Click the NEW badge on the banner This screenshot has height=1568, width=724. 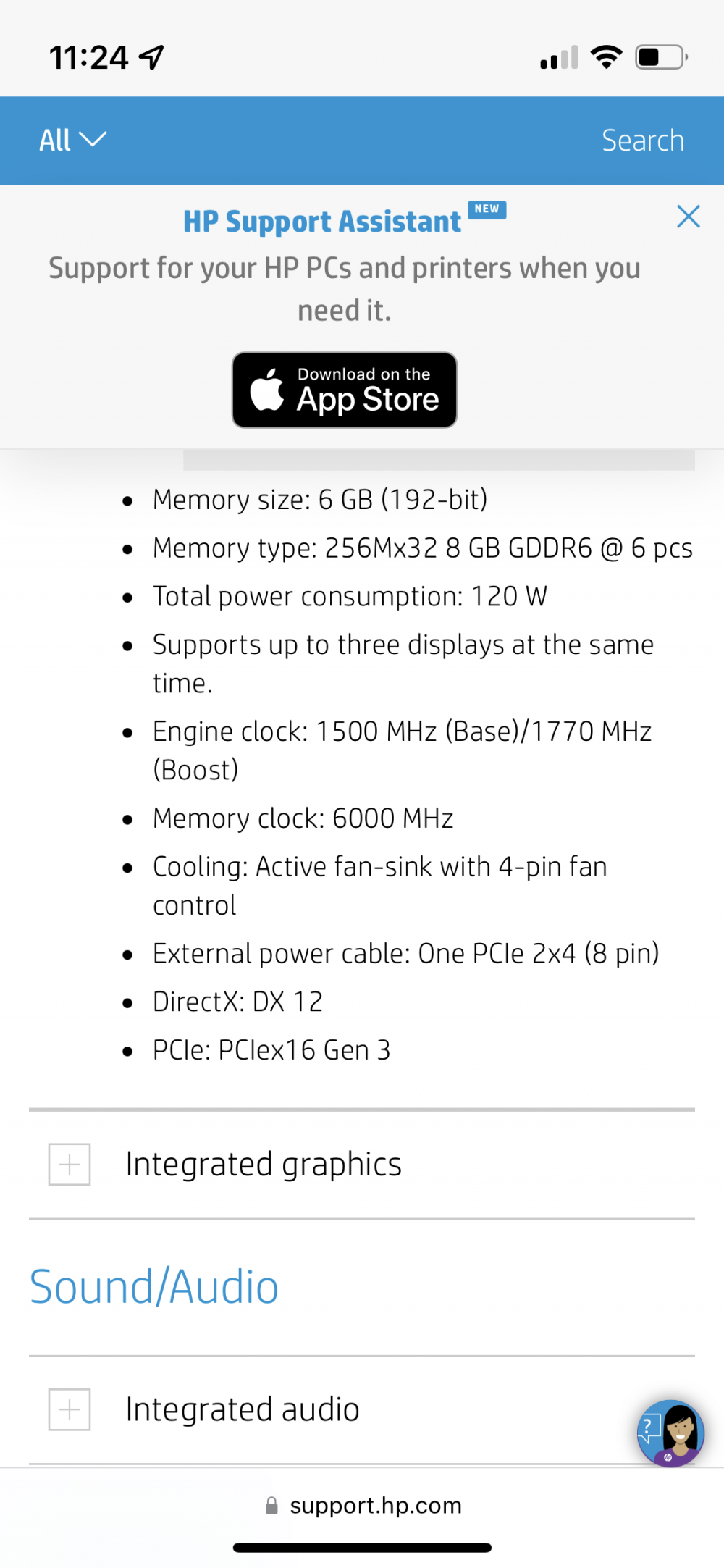[487, 209]
